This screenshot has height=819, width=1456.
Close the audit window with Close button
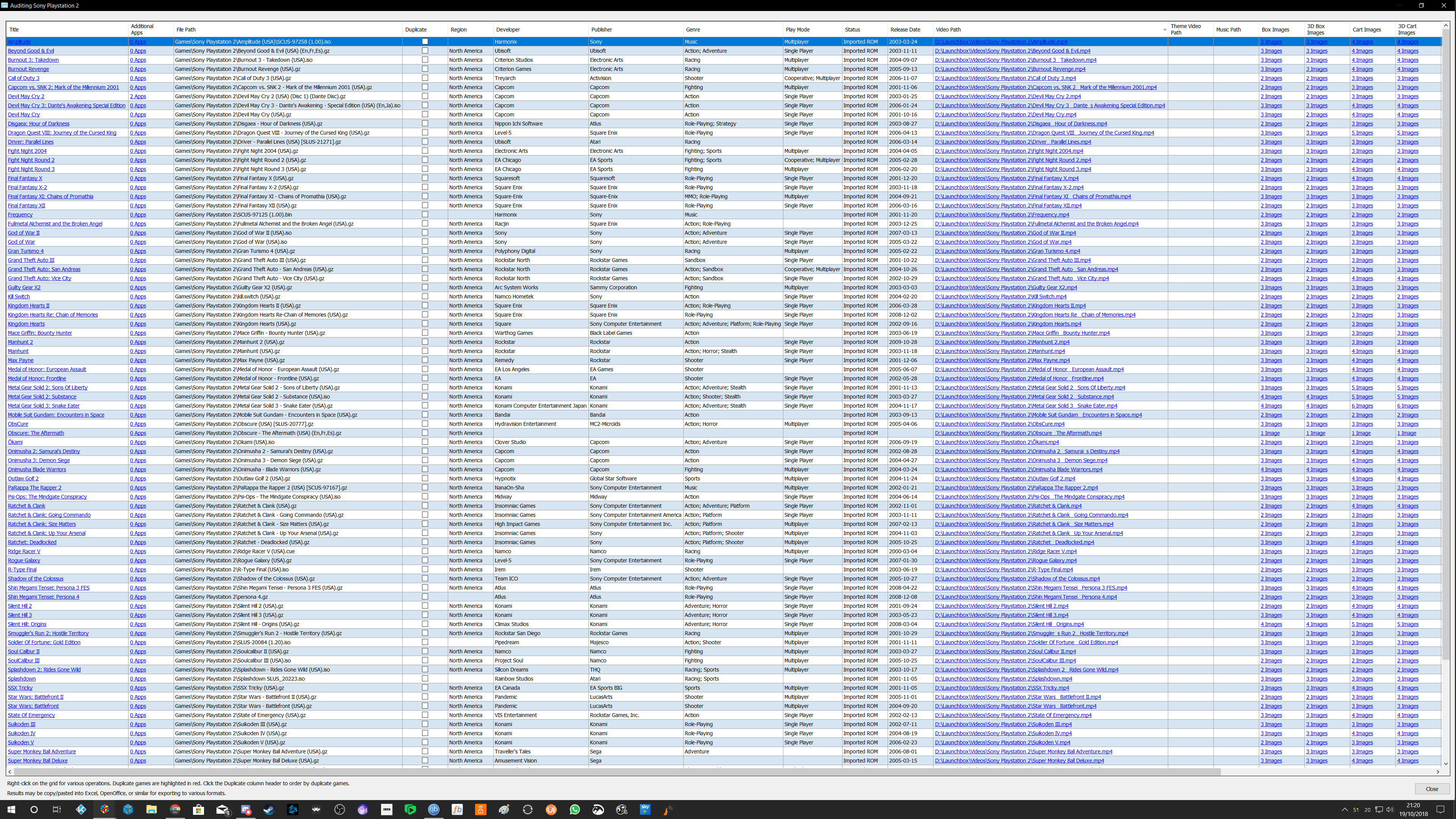click(1432, 789)
